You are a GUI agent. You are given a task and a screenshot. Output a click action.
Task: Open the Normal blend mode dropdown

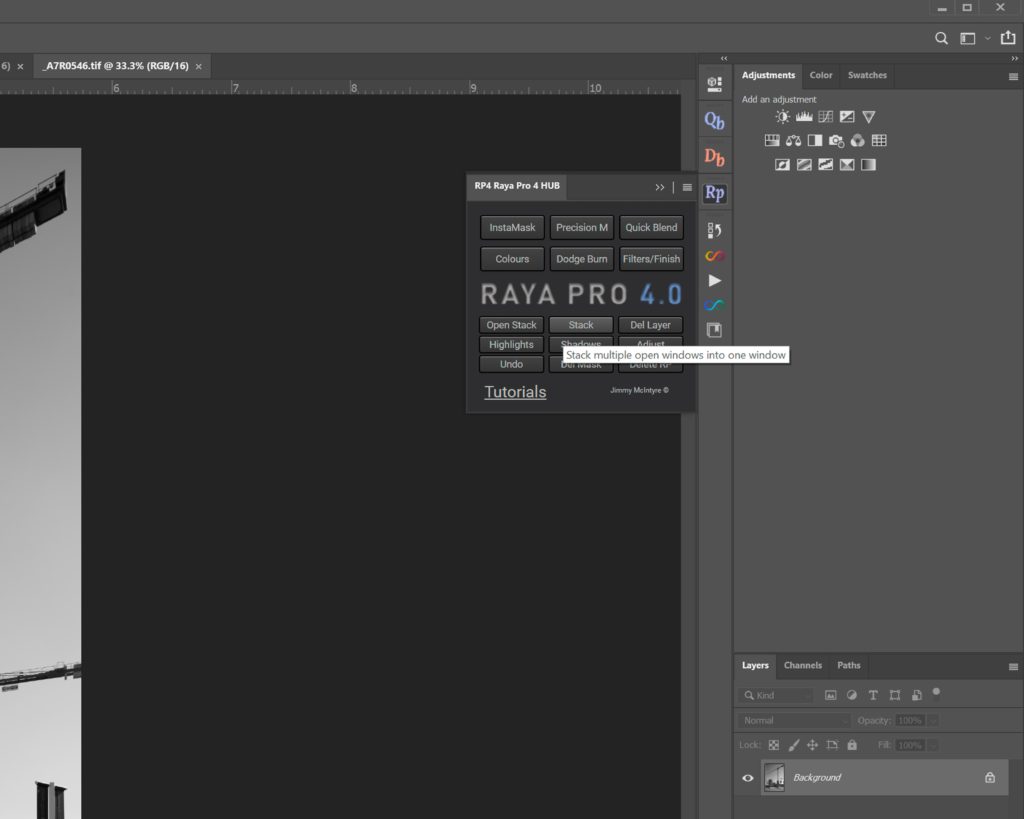(795, 720)
